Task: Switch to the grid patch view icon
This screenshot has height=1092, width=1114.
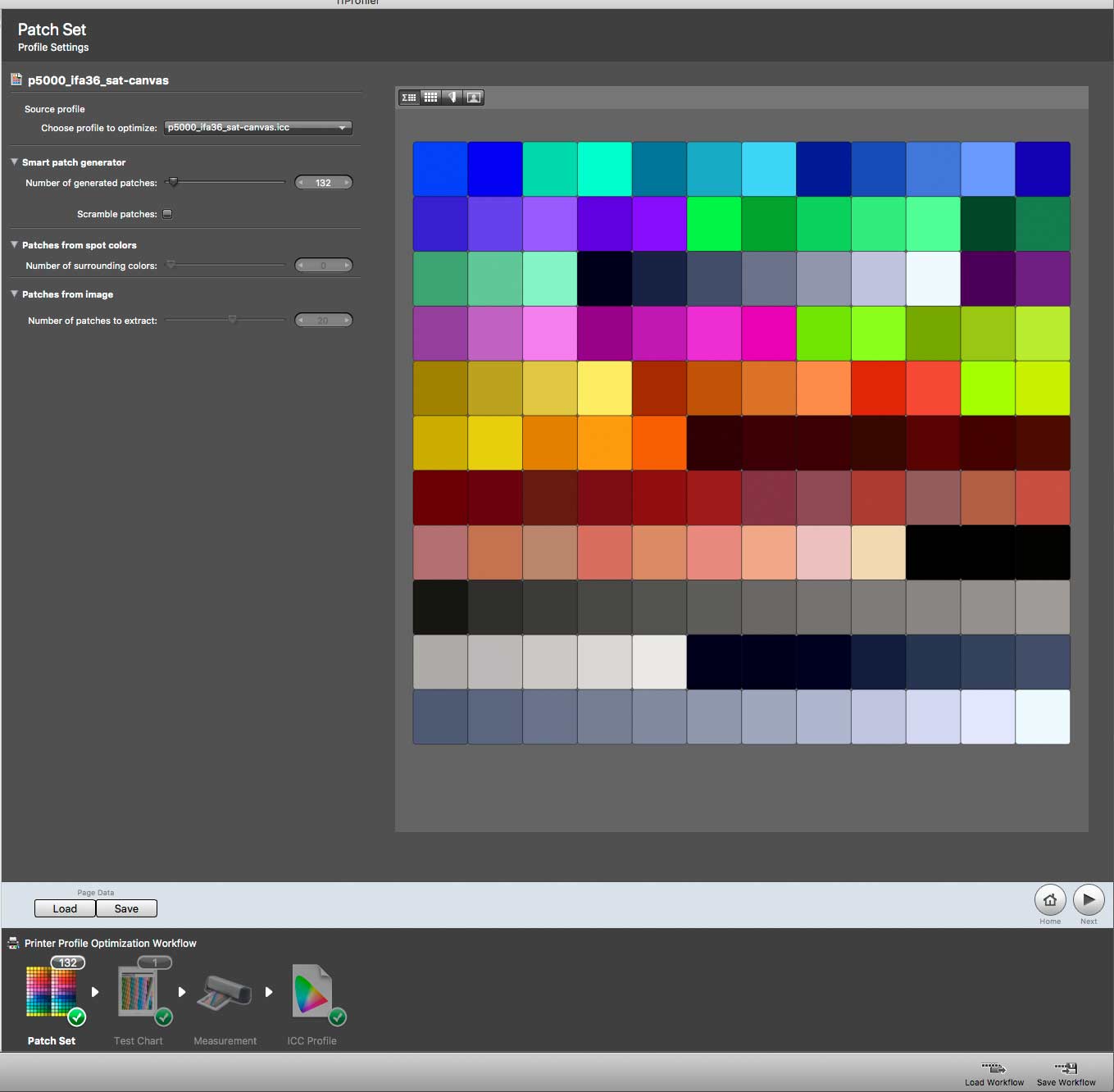Action: click(430, 98)
